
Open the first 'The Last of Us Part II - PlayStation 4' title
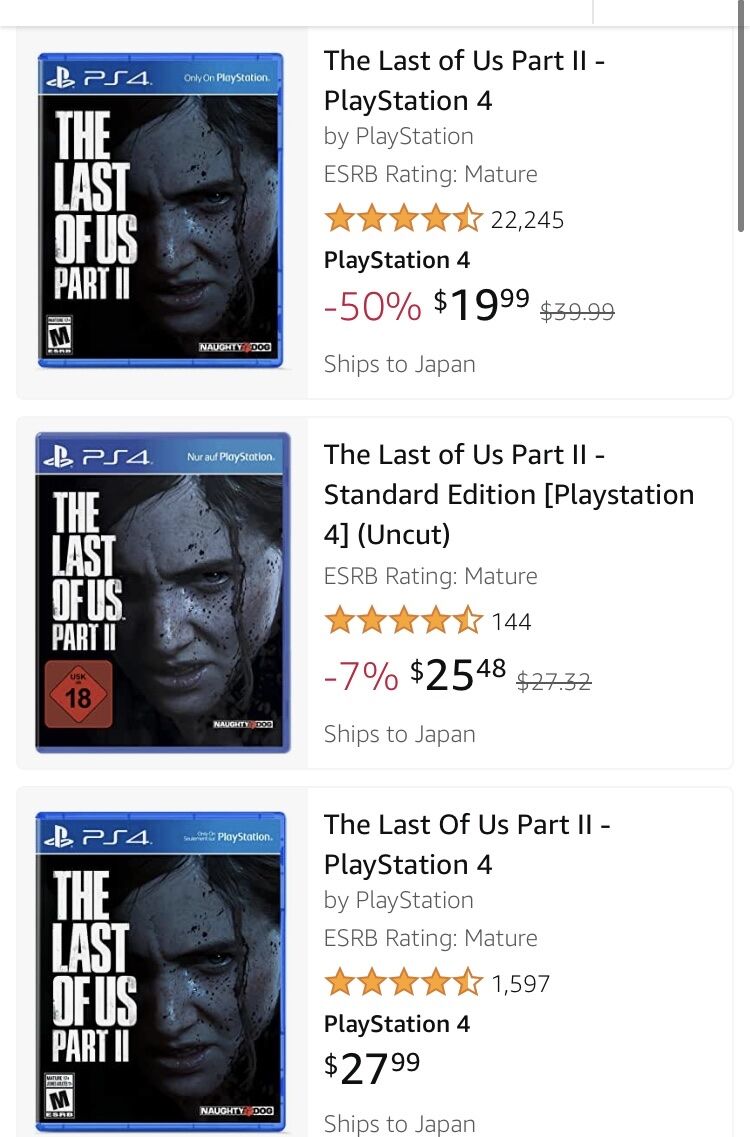coord(464,80)
